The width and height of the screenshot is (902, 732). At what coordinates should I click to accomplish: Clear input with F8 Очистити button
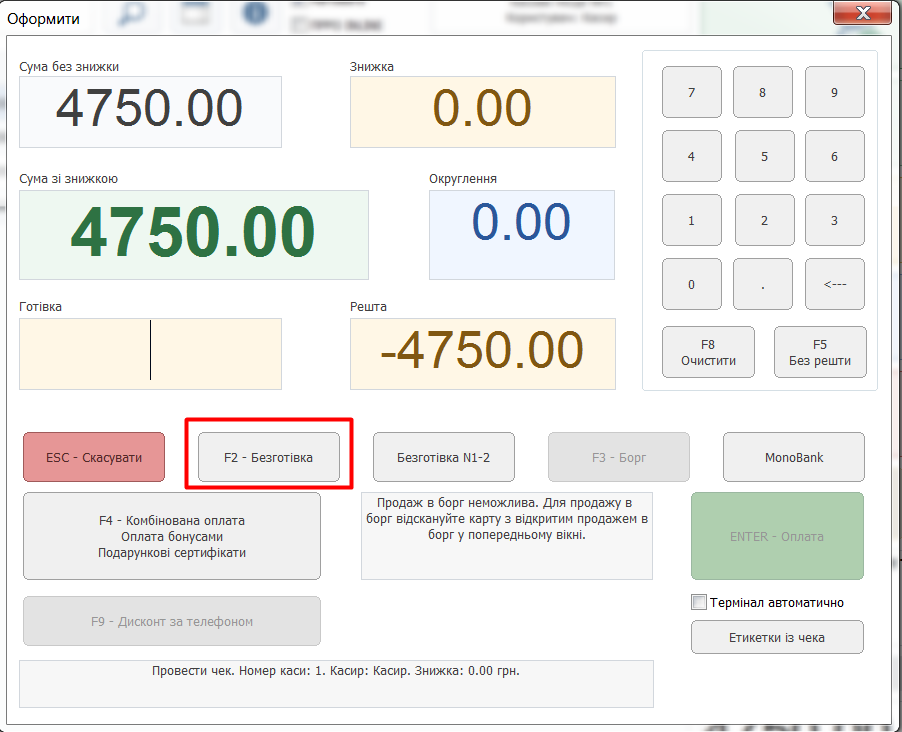[708, 352]
